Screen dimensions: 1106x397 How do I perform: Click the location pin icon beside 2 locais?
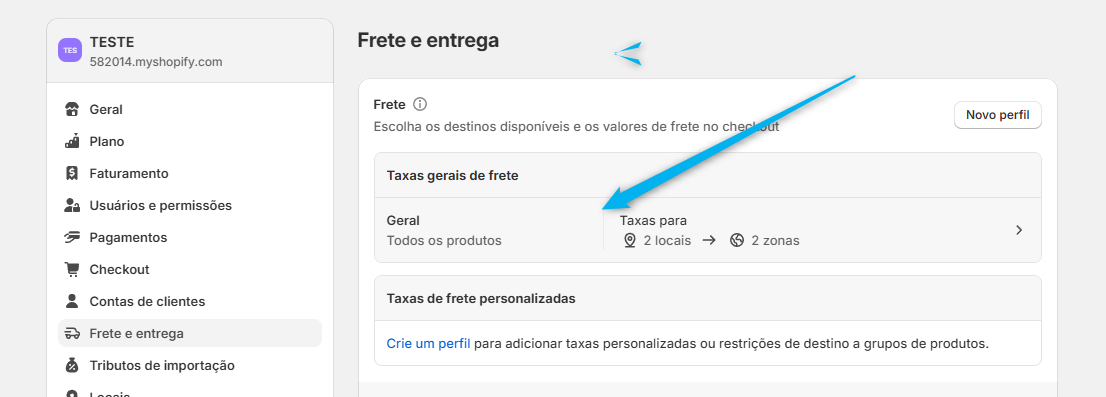(x=630, y=240)
